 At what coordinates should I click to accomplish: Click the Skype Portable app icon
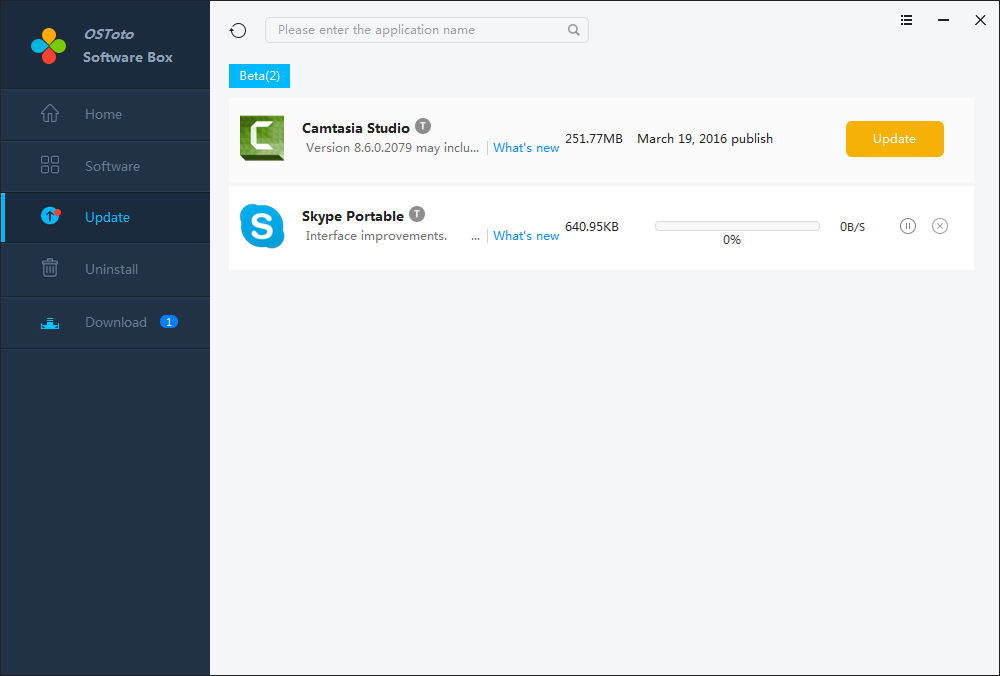point(262,226)
